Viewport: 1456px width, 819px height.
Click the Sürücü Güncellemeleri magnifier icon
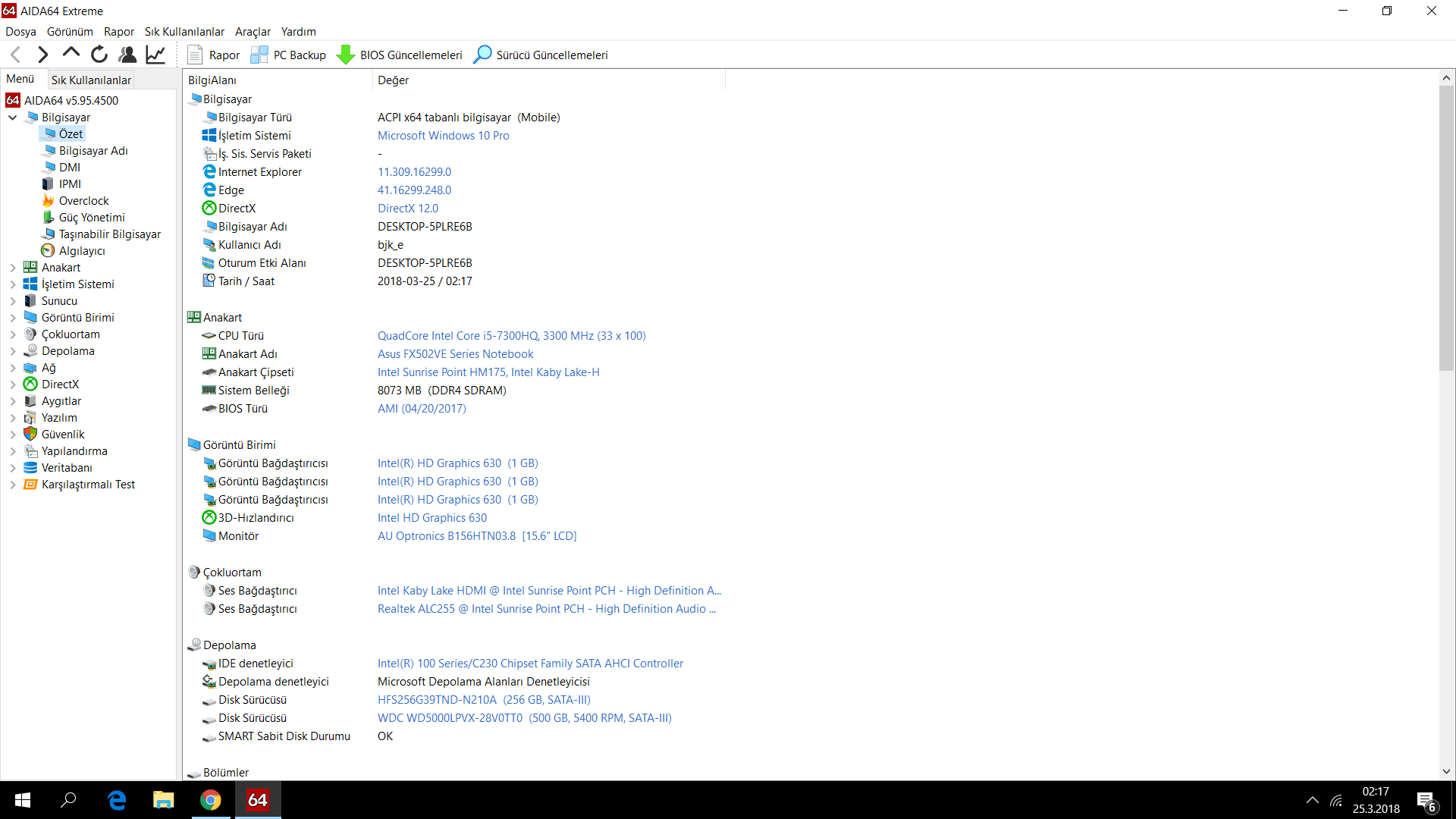click(x=482, y=55)
